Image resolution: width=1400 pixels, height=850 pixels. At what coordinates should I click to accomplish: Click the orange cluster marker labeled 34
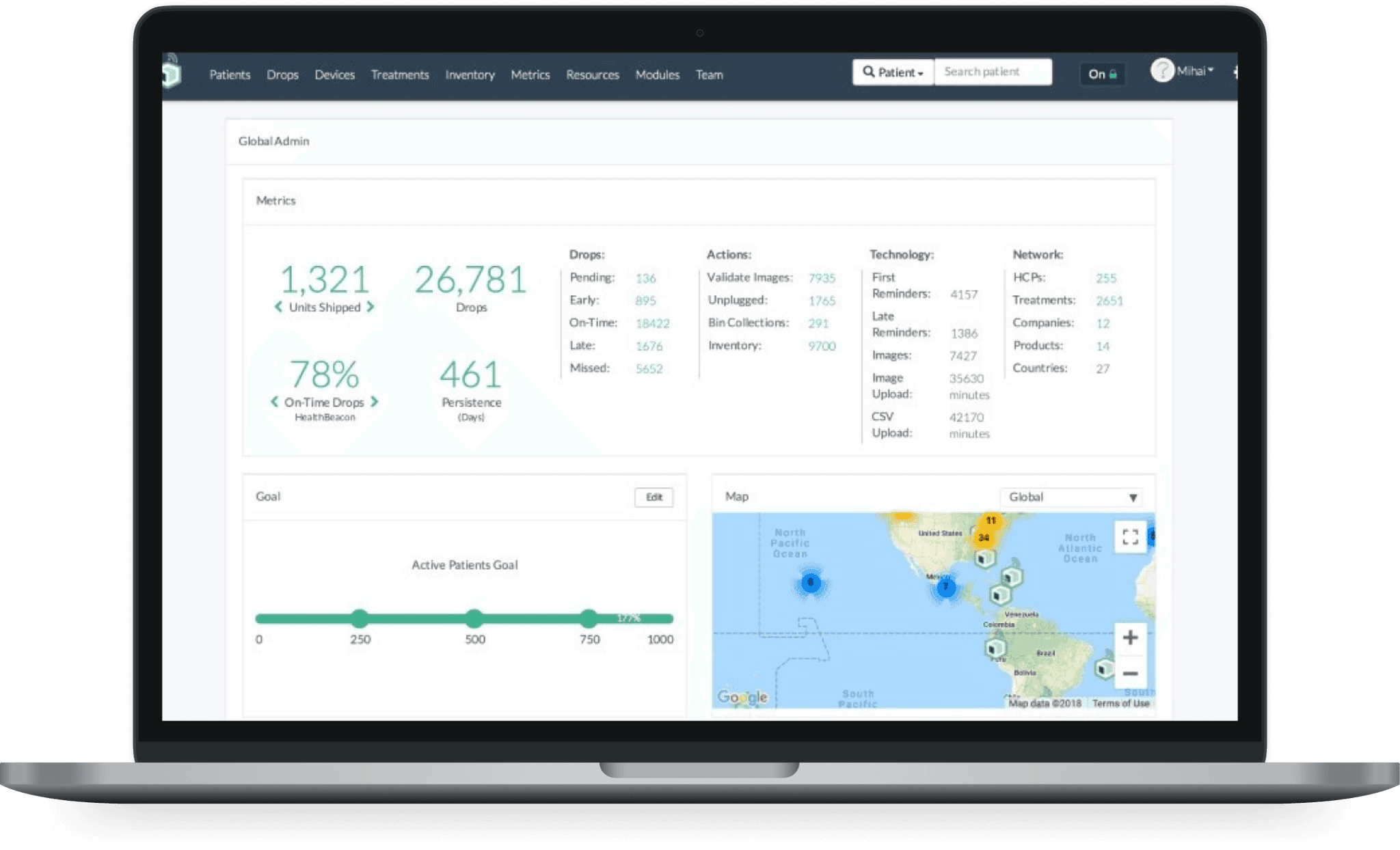coord(984,537)
